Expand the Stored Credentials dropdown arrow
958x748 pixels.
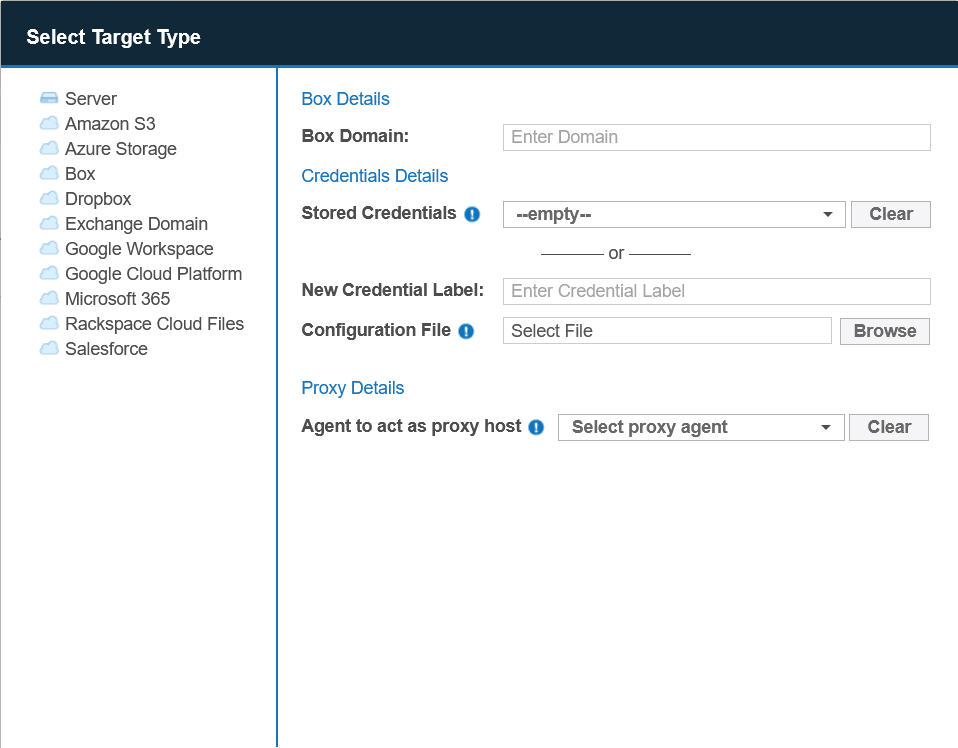click(x=828, y=214)
